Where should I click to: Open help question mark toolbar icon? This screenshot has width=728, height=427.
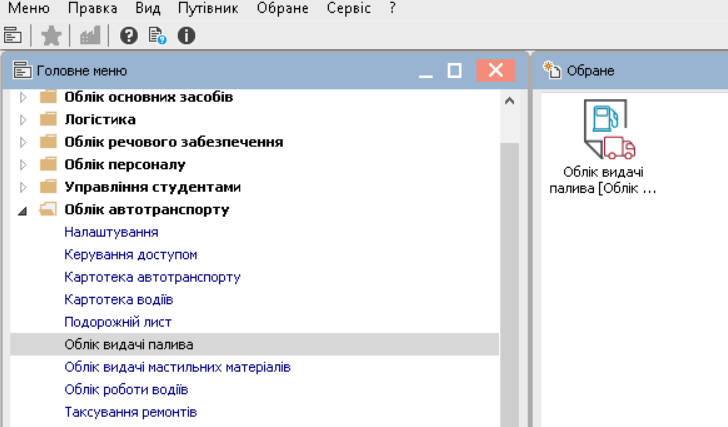[129, 36]
